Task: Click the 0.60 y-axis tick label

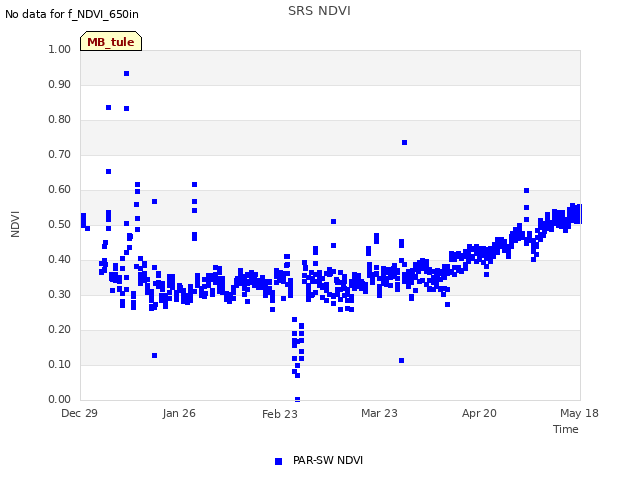Action: [60, 189]
